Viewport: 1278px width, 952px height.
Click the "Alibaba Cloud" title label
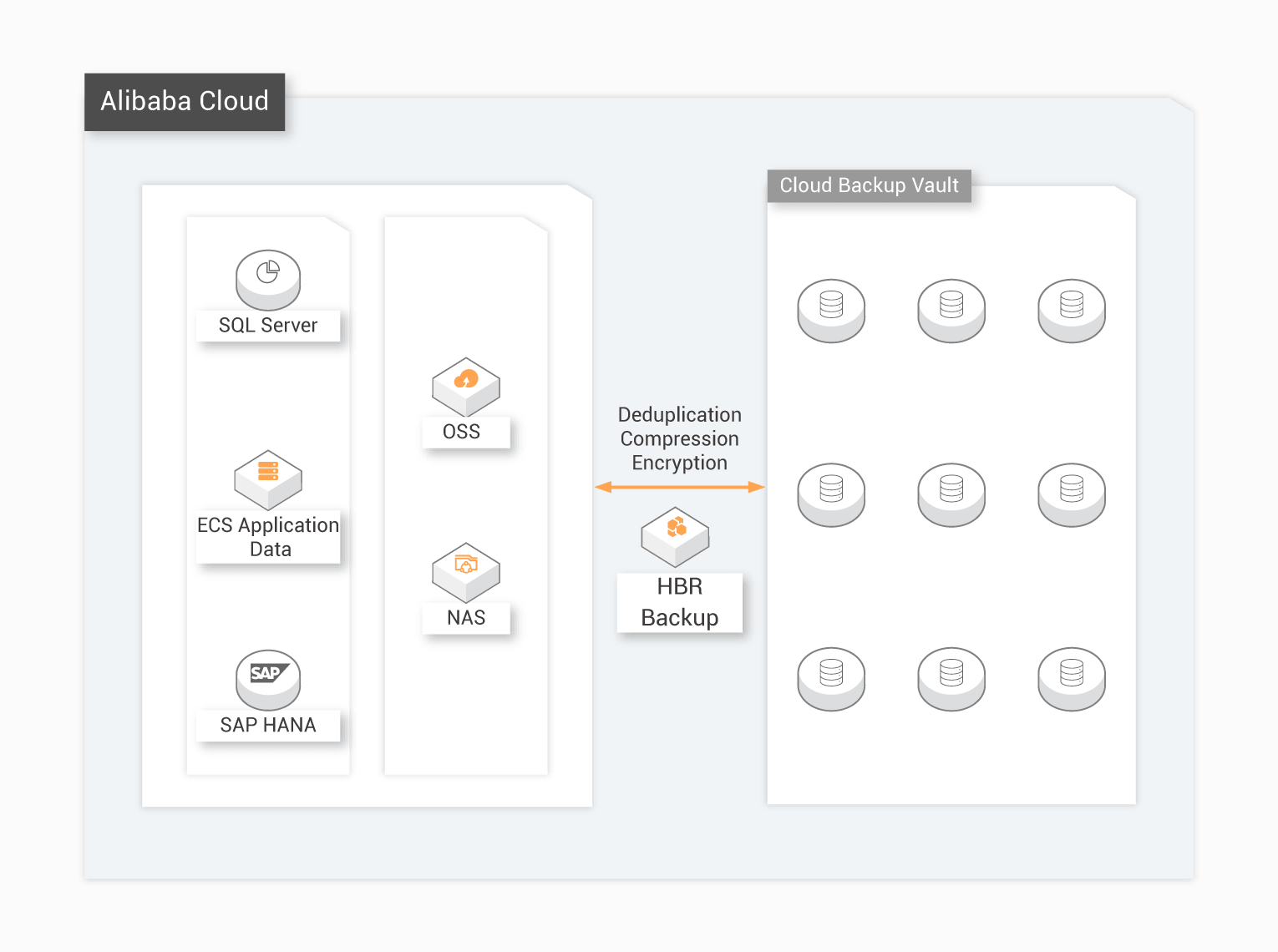click(x=185, y=102)
